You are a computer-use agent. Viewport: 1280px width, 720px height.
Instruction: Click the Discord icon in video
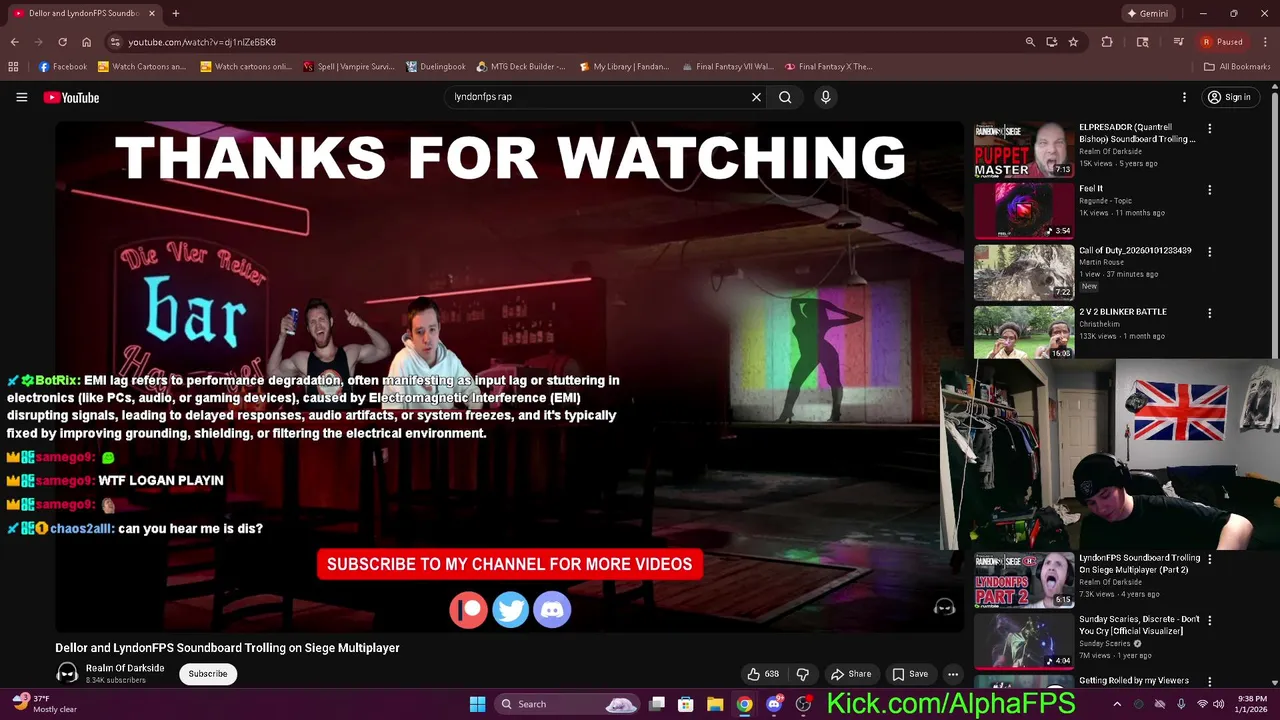(552, 609)
